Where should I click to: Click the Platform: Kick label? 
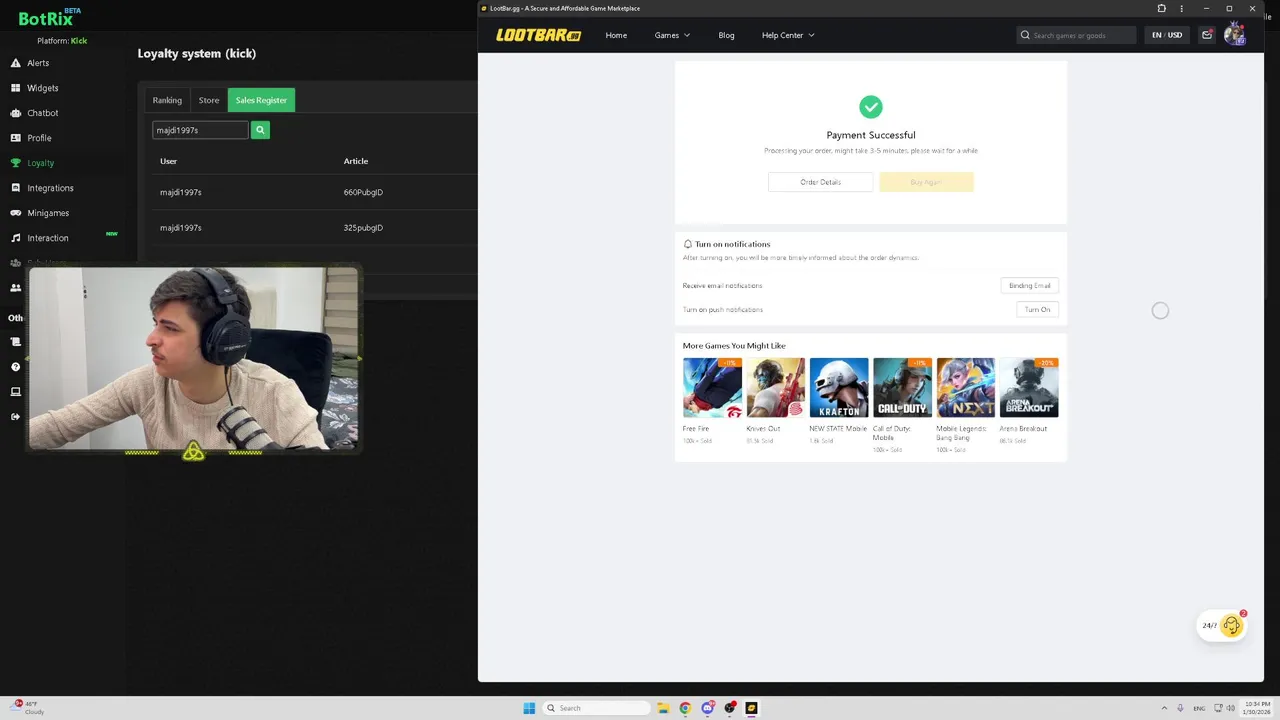[x=62, y=41]
